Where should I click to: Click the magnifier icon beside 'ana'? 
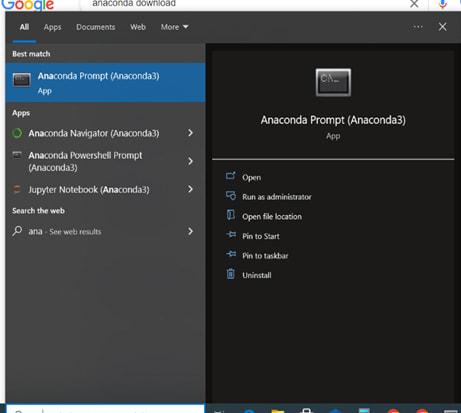tap(17, 231)
